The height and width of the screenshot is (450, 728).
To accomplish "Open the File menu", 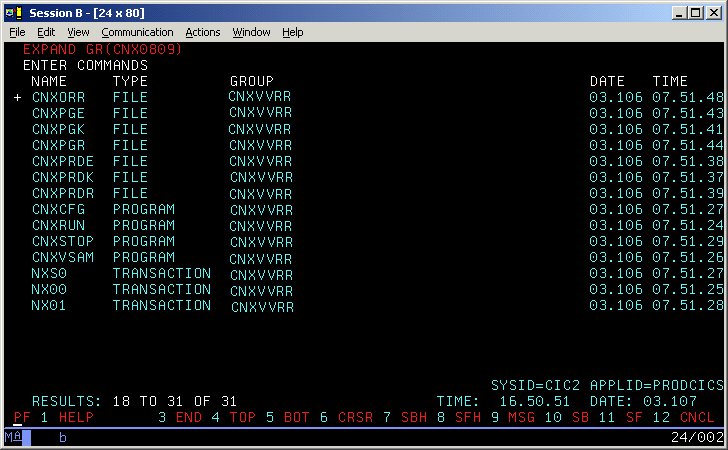I will (x=17, y=32).
